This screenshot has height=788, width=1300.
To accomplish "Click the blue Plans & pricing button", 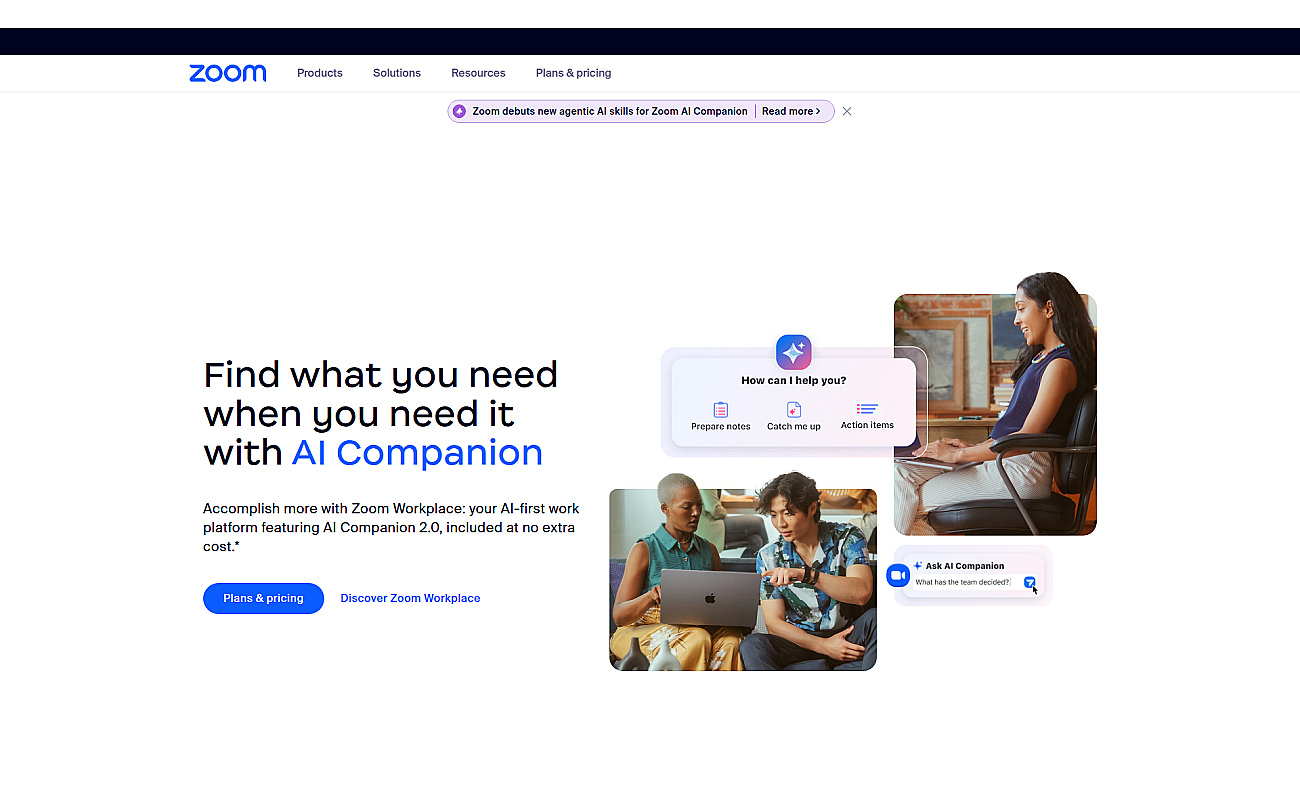I will click(x=264, y=598).
